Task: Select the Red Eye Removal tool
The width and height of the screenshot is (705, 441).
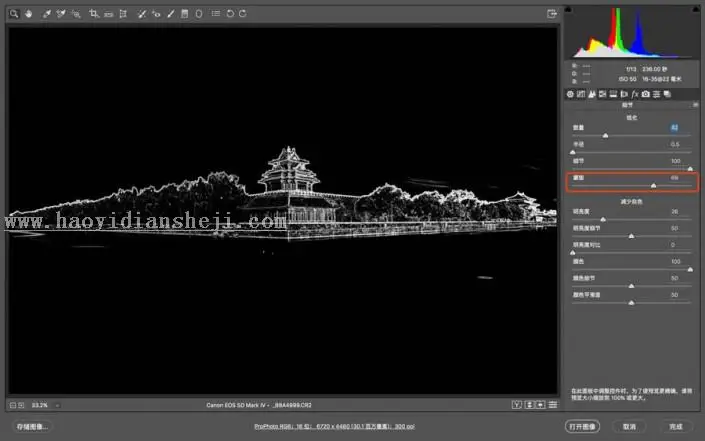Action: point(156,14)
